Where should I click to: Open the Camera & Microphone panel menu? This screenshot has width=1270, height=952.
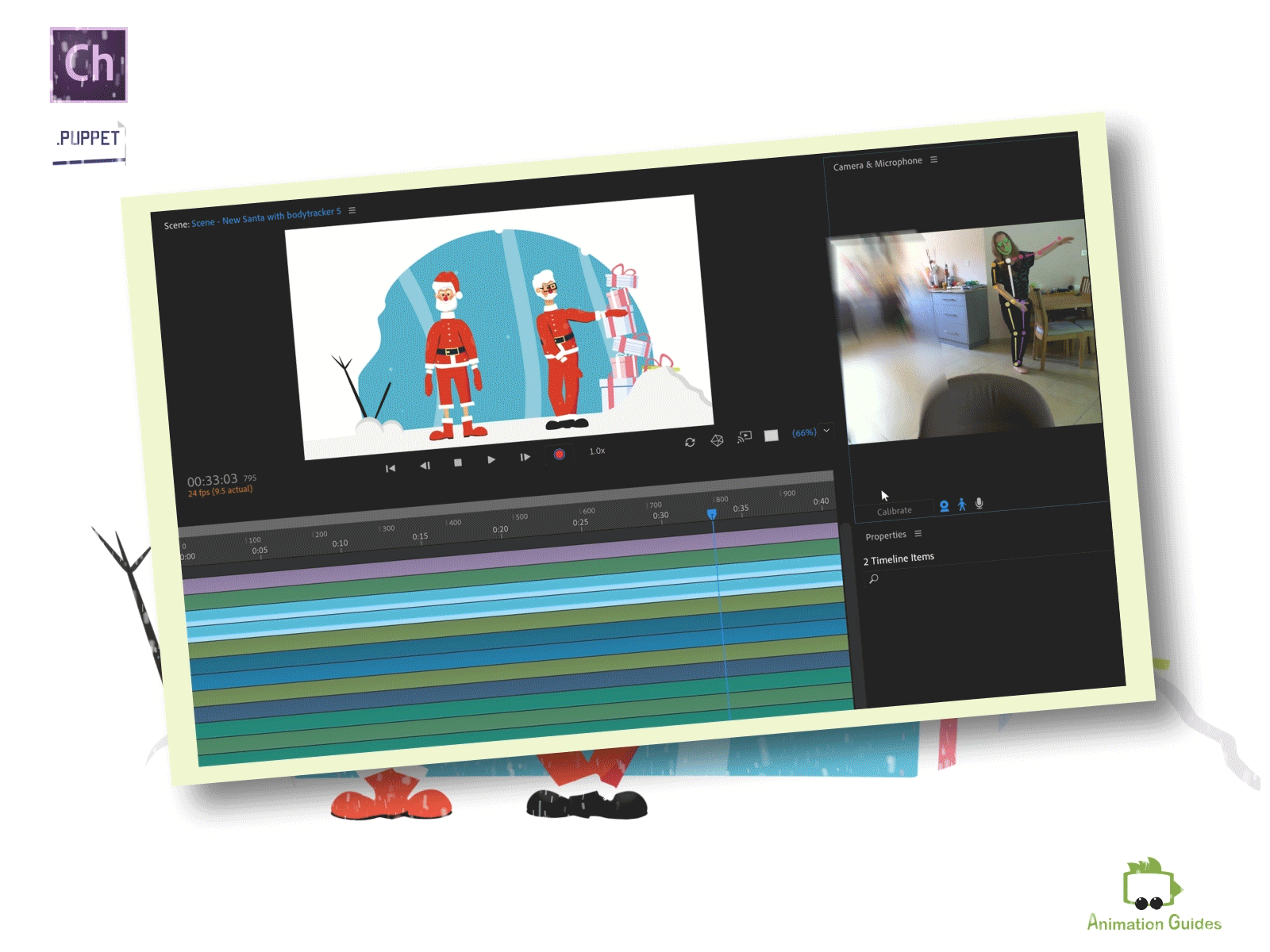click(934, 159)
